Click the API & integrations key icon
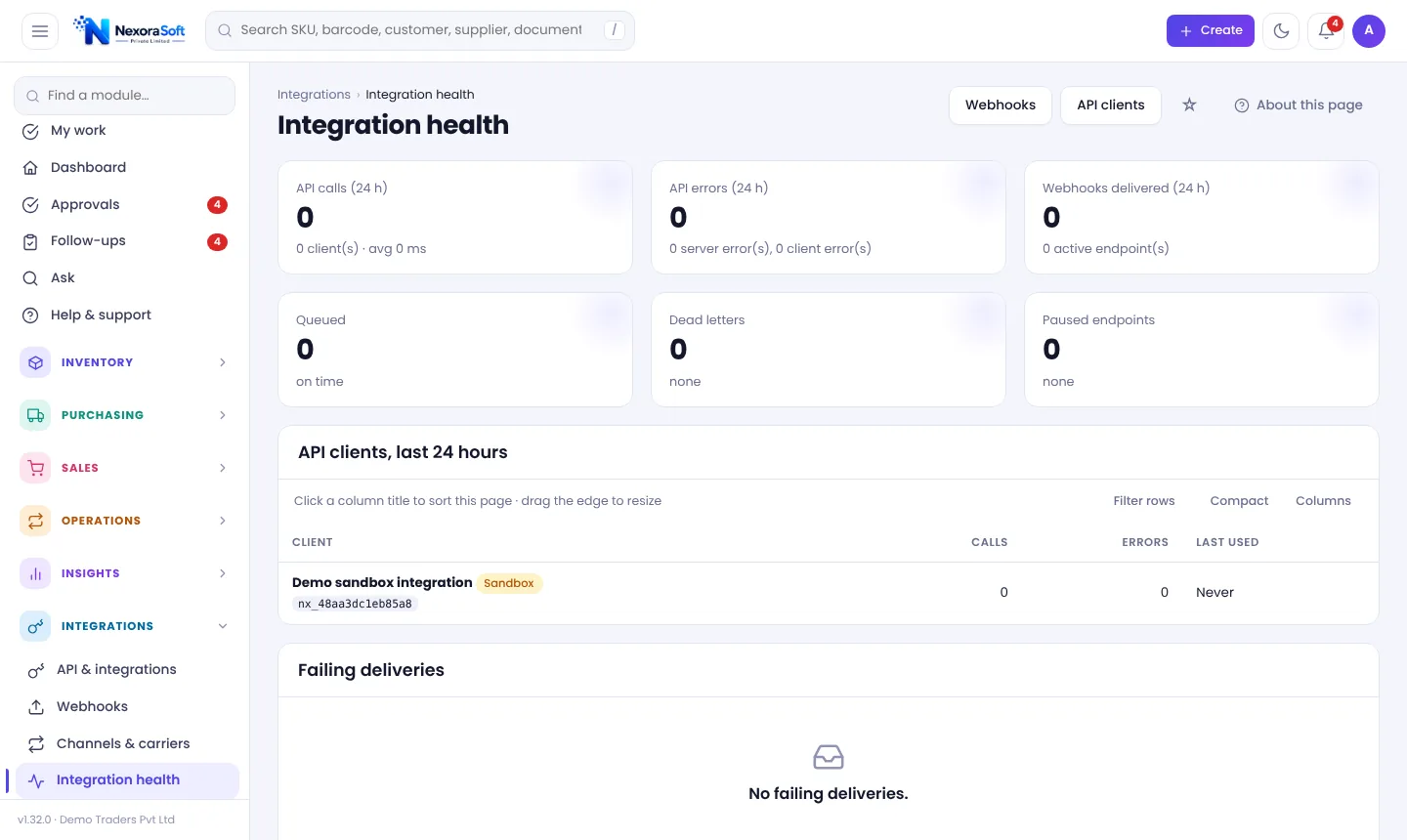 pyautogui.click(x=36, y=670)
